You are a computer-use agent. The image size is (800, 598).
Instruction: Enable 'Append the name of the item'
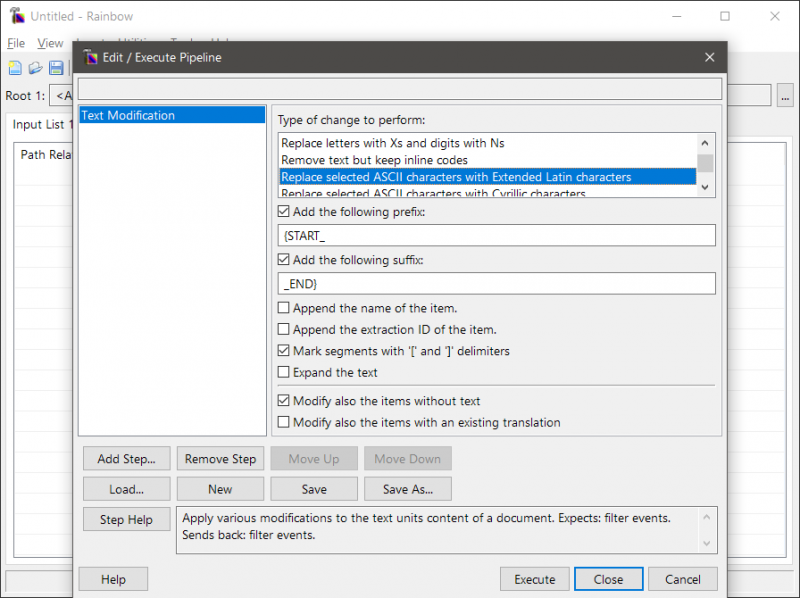[x=284, y=308]
